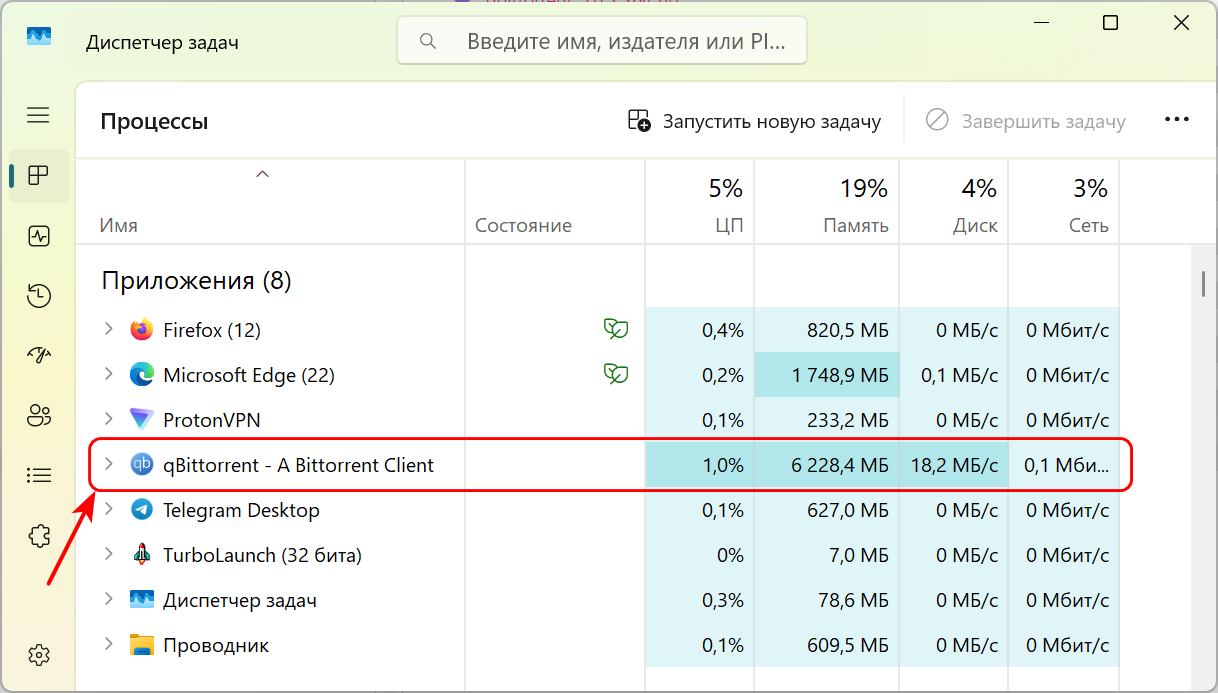This screenshot has height=693, width=1218.
Task: Expand the Telegram Desktop process row
Action: tap(109, 509)
